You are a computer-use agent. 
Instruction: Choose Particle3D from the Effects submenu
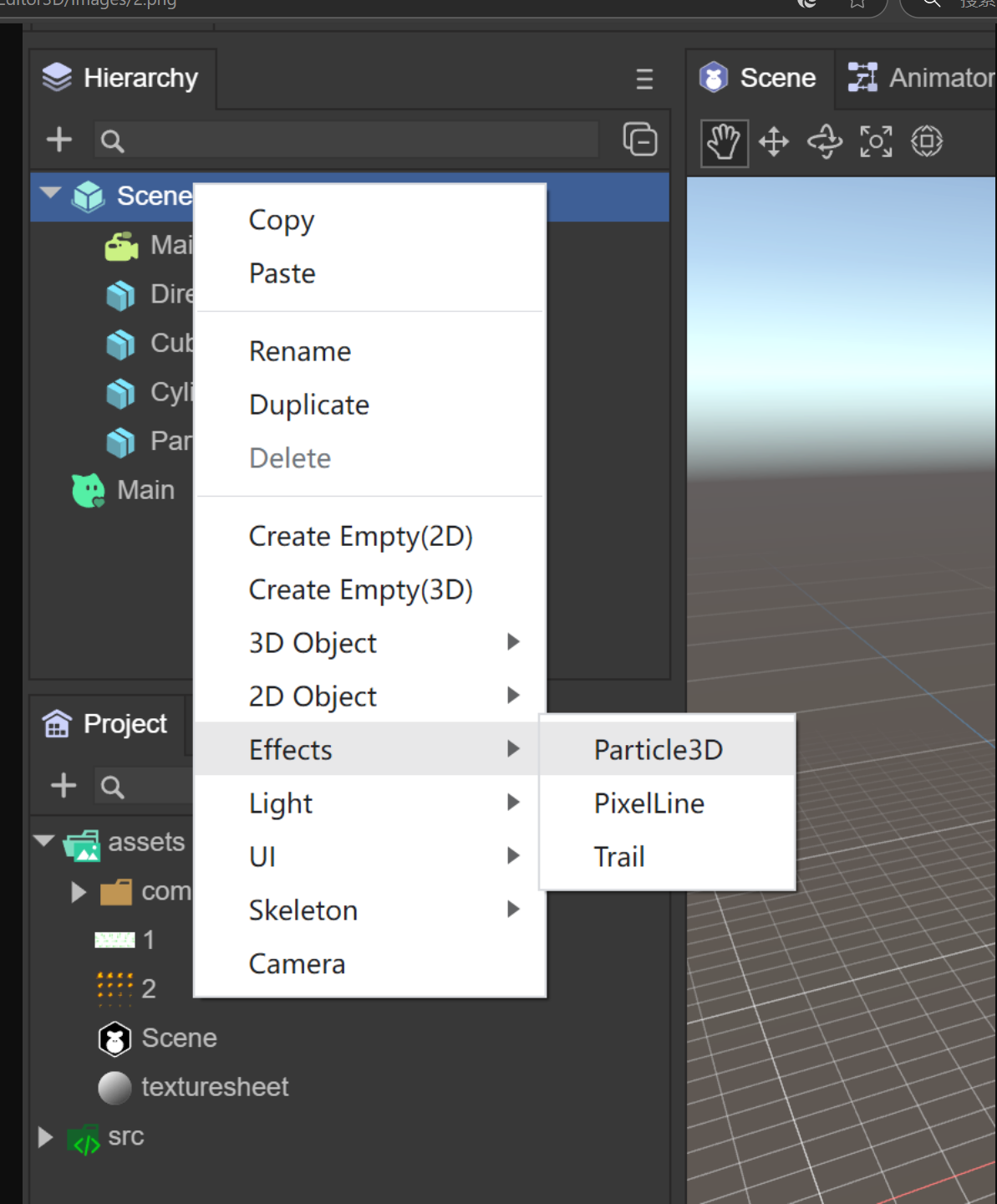click(657, 749)
